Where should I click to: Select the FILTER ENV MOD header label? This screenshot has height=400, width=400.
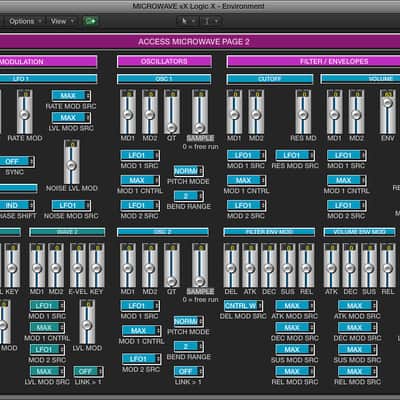point(269,232)
